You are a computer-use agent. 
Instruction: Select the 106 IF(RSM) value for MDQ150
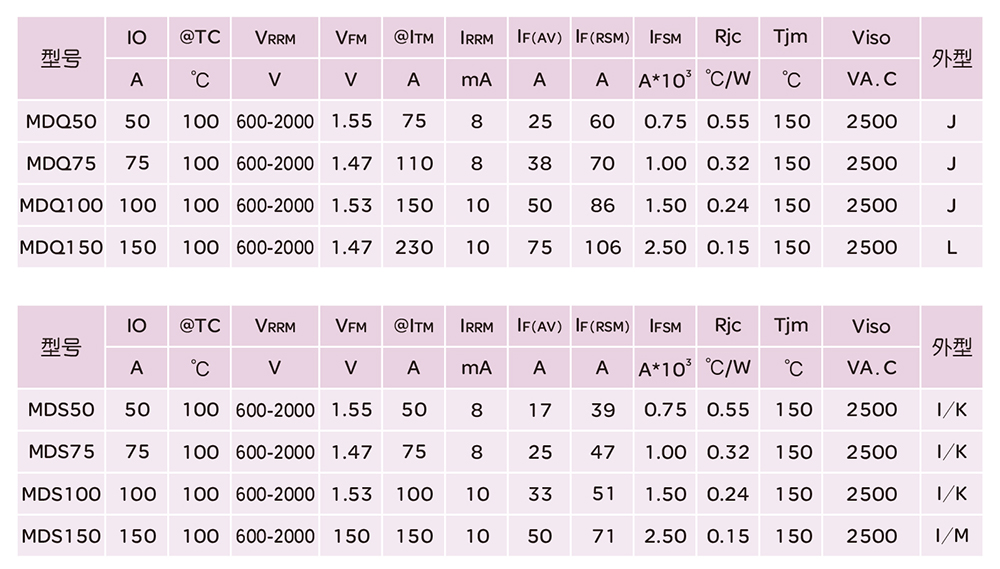602,248
